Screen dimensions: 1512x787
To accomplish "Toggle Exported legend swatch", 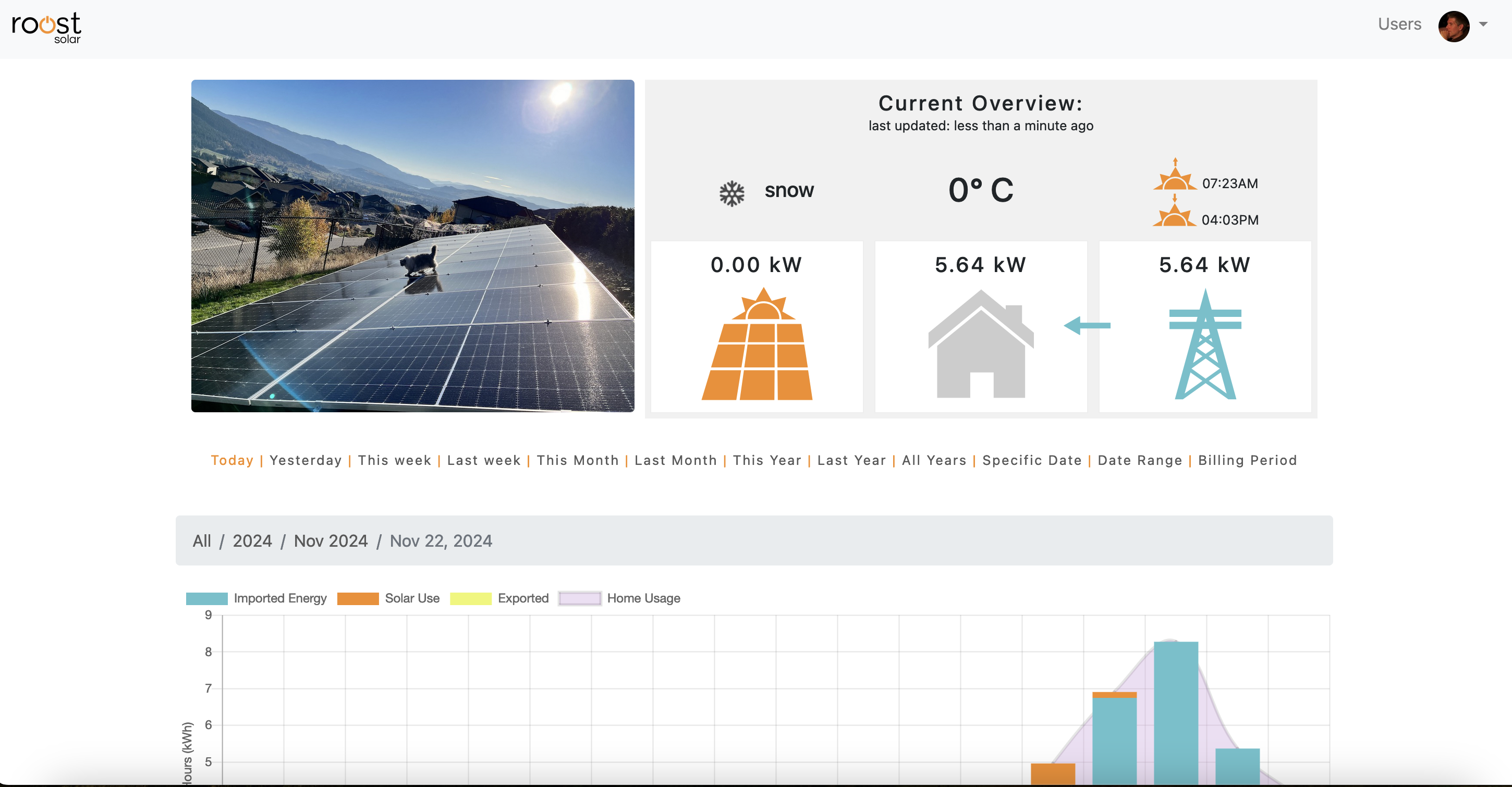I will tap(471, 599).
